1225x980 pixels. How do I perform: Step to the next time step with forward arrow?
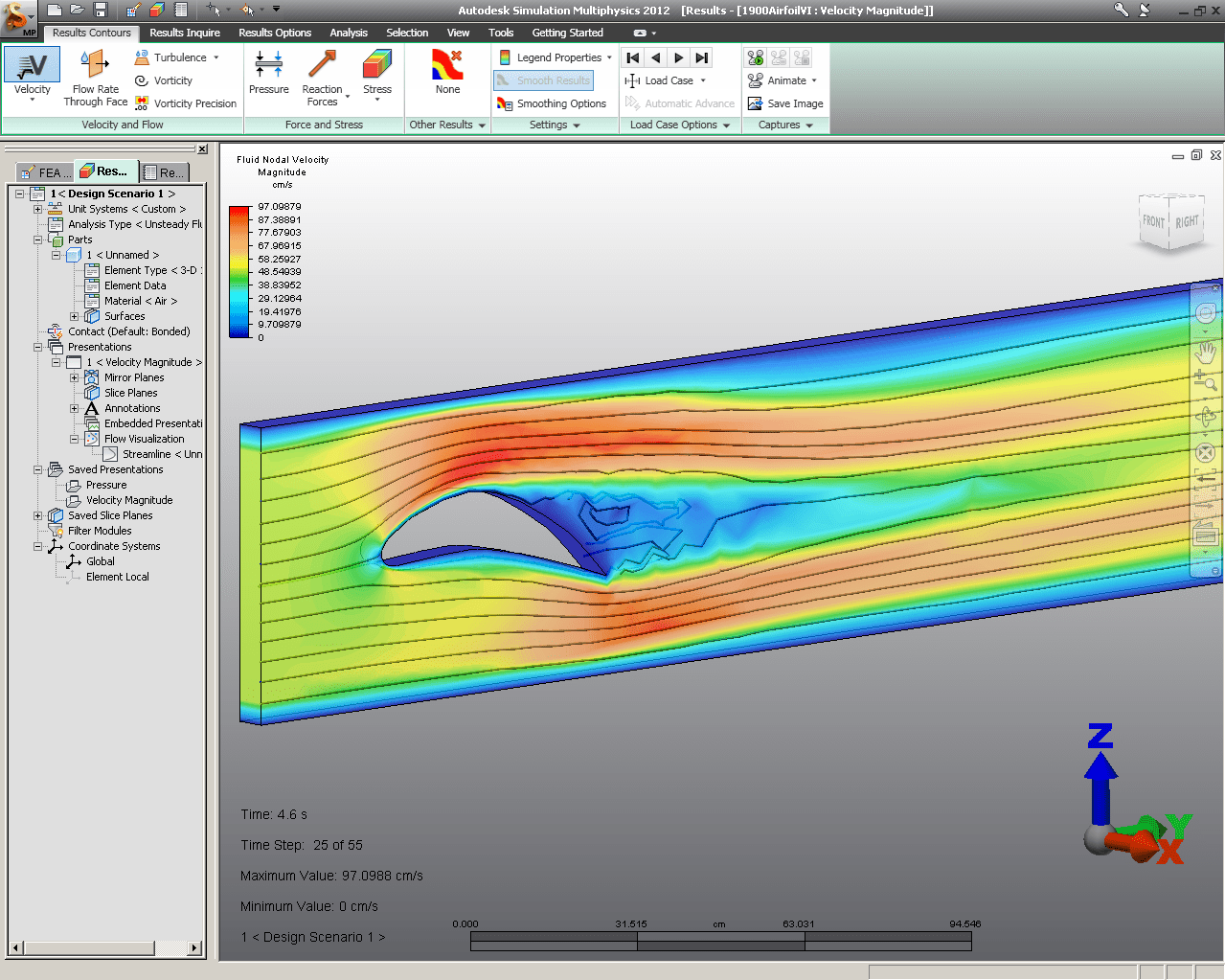678,57
